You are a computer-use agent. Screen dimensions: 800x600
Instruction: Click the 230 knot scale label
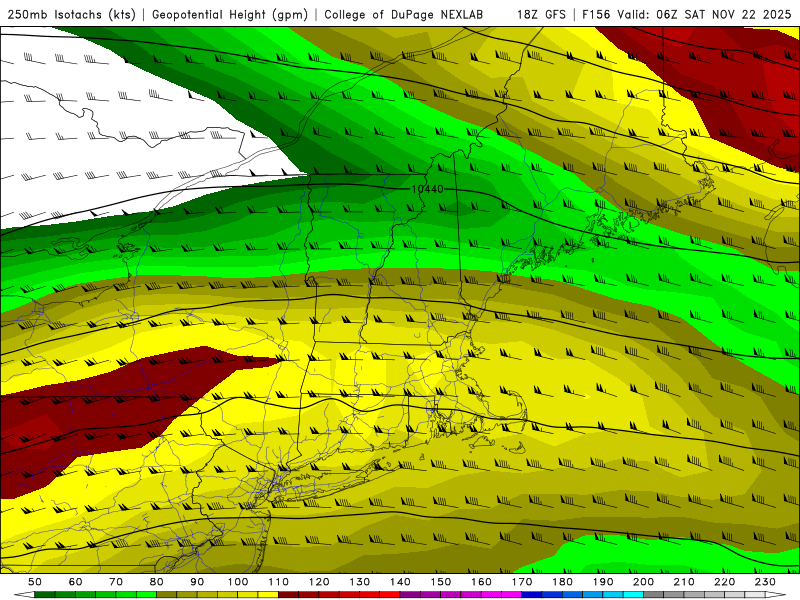coord(766,582)
